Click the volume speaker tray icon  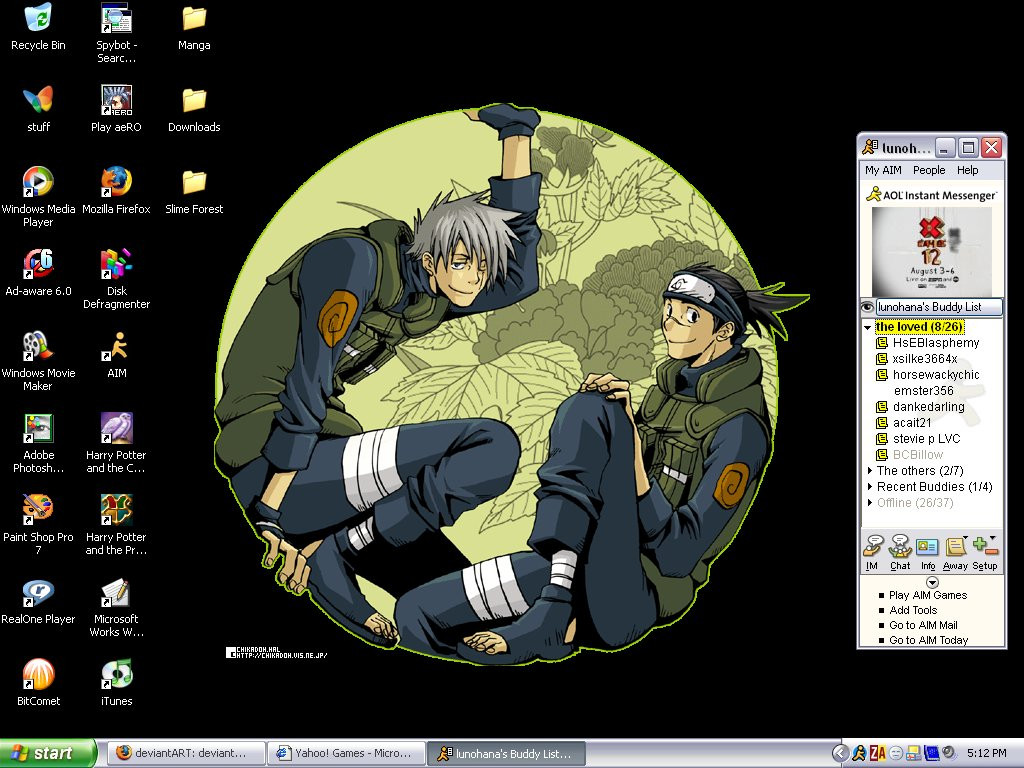[949, 753]
